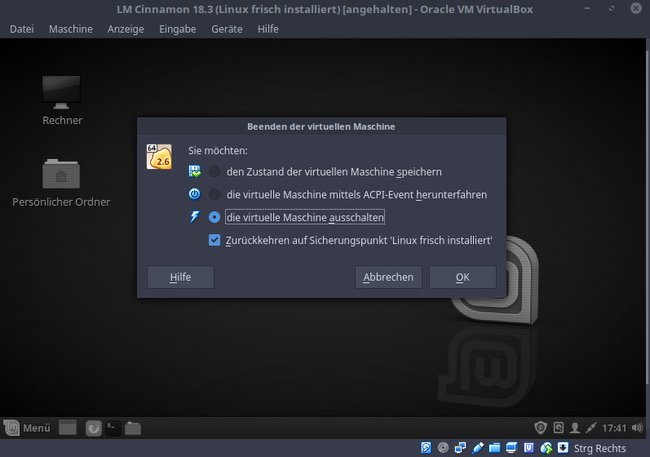Click the virtual display status icon
The width and height of the screenshot is (650, 457).
(x=512, y=448)
